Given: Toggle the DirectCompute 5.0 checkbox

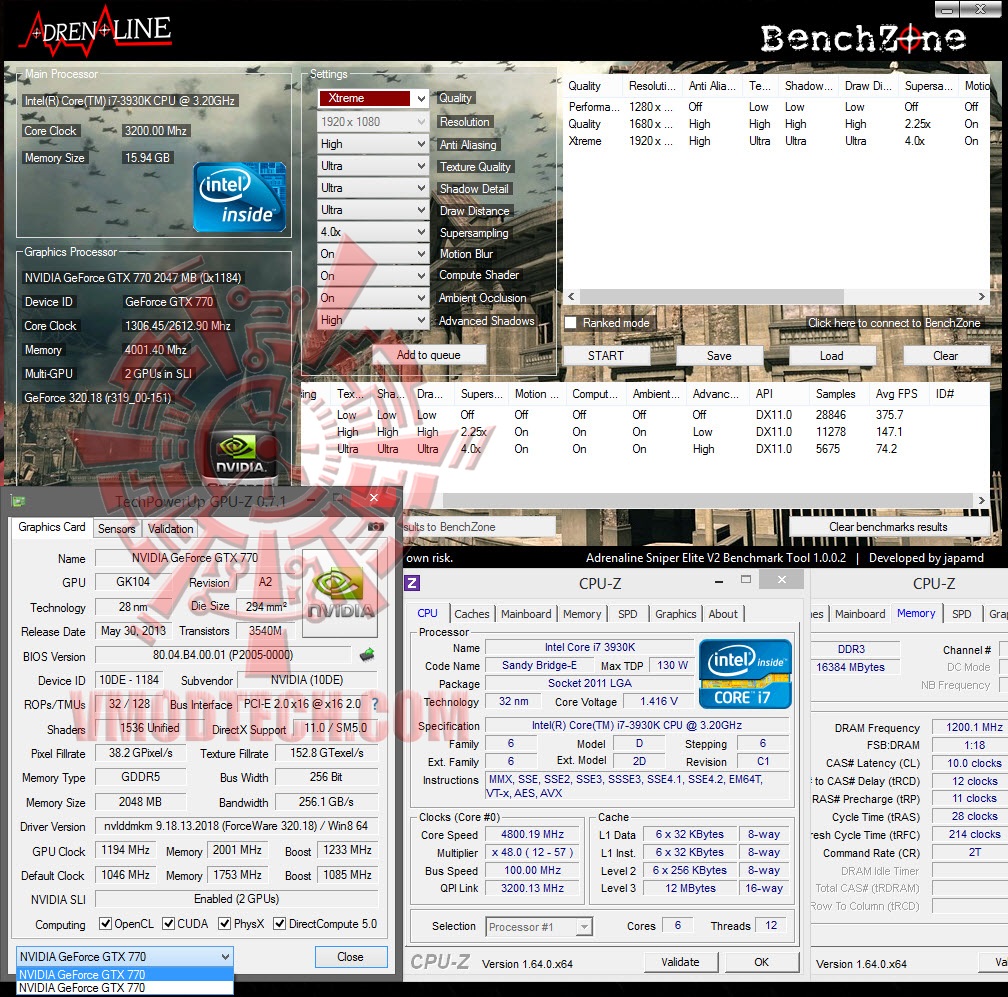Looking at the screenshot, I should (x=280, y=924).
